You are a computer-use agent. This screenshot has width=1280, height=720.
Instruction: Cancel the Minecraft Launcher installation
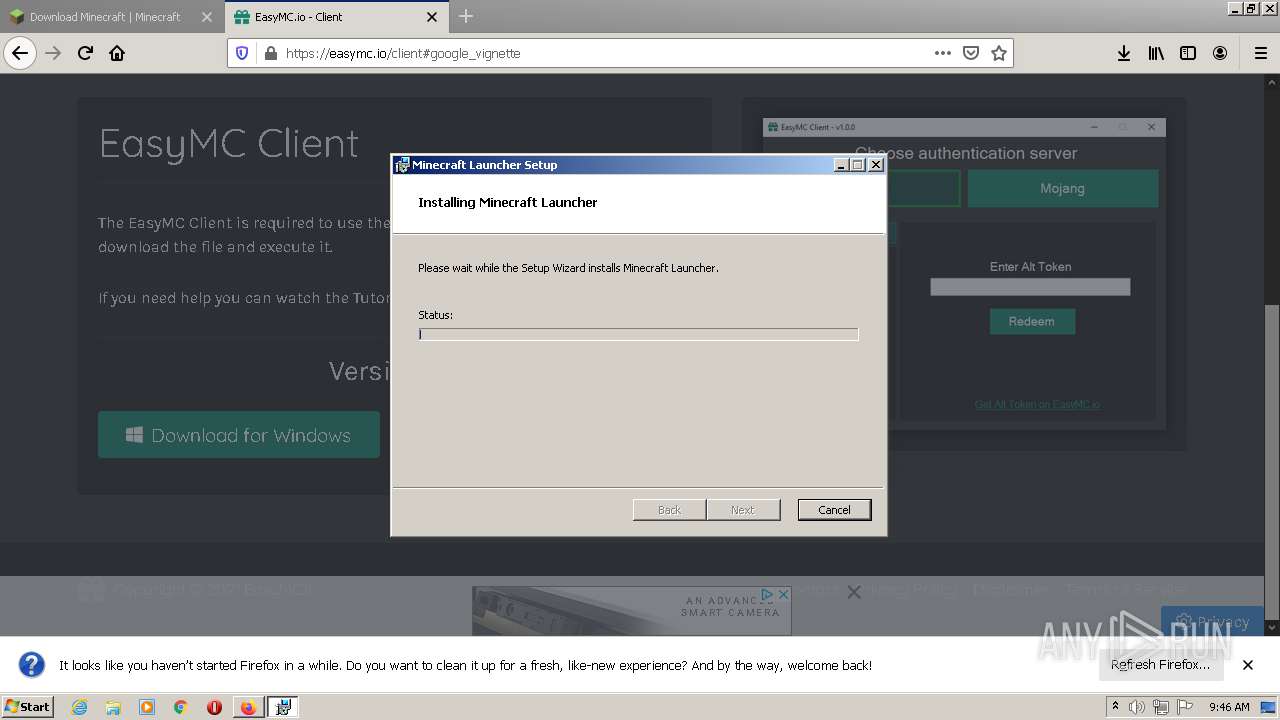[x=834, y=510]
